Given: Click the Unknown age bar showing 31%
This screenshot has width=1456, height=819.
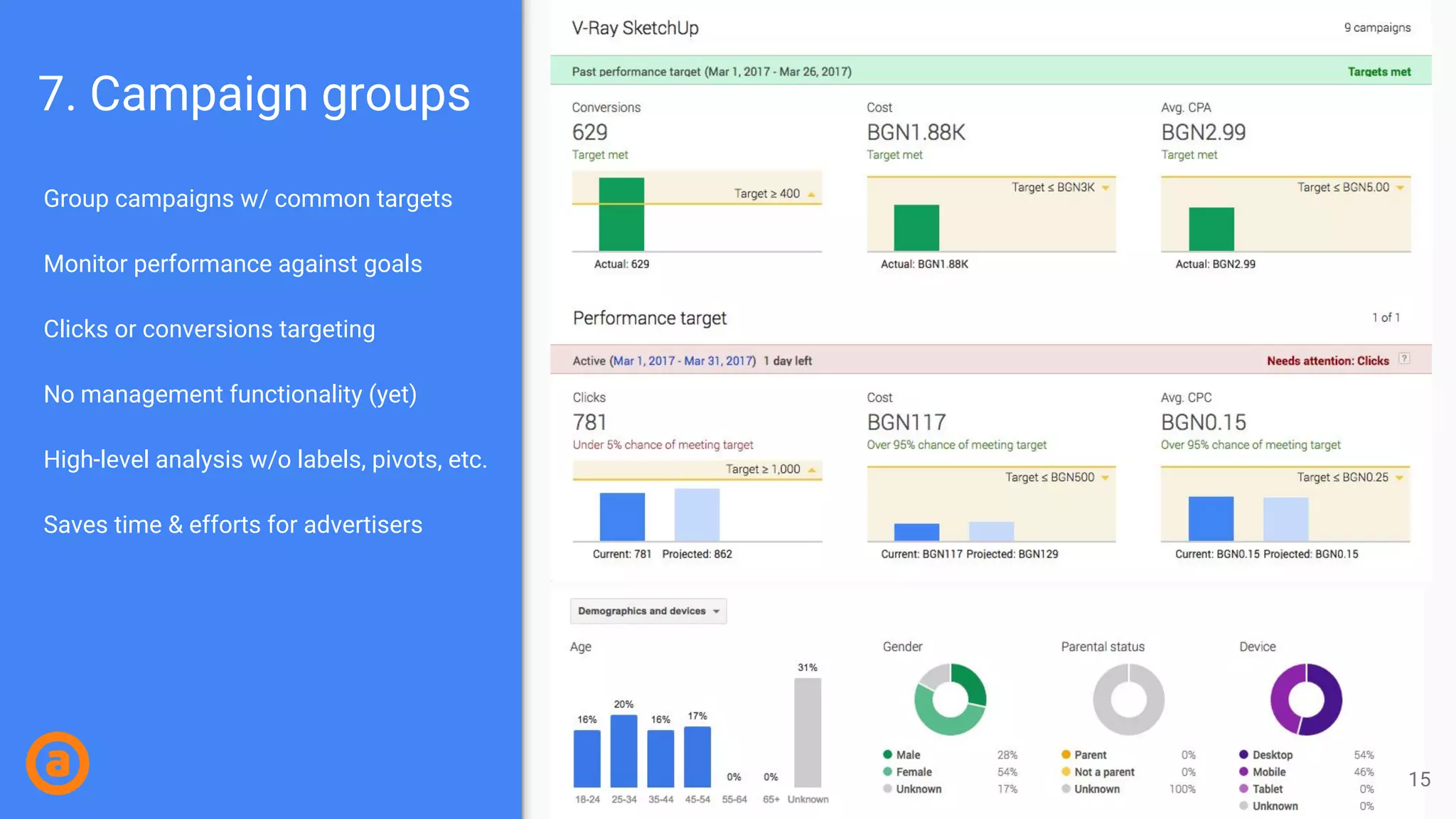Looking at the screenshot, I should pyautogui.click(x=808, y=732).
